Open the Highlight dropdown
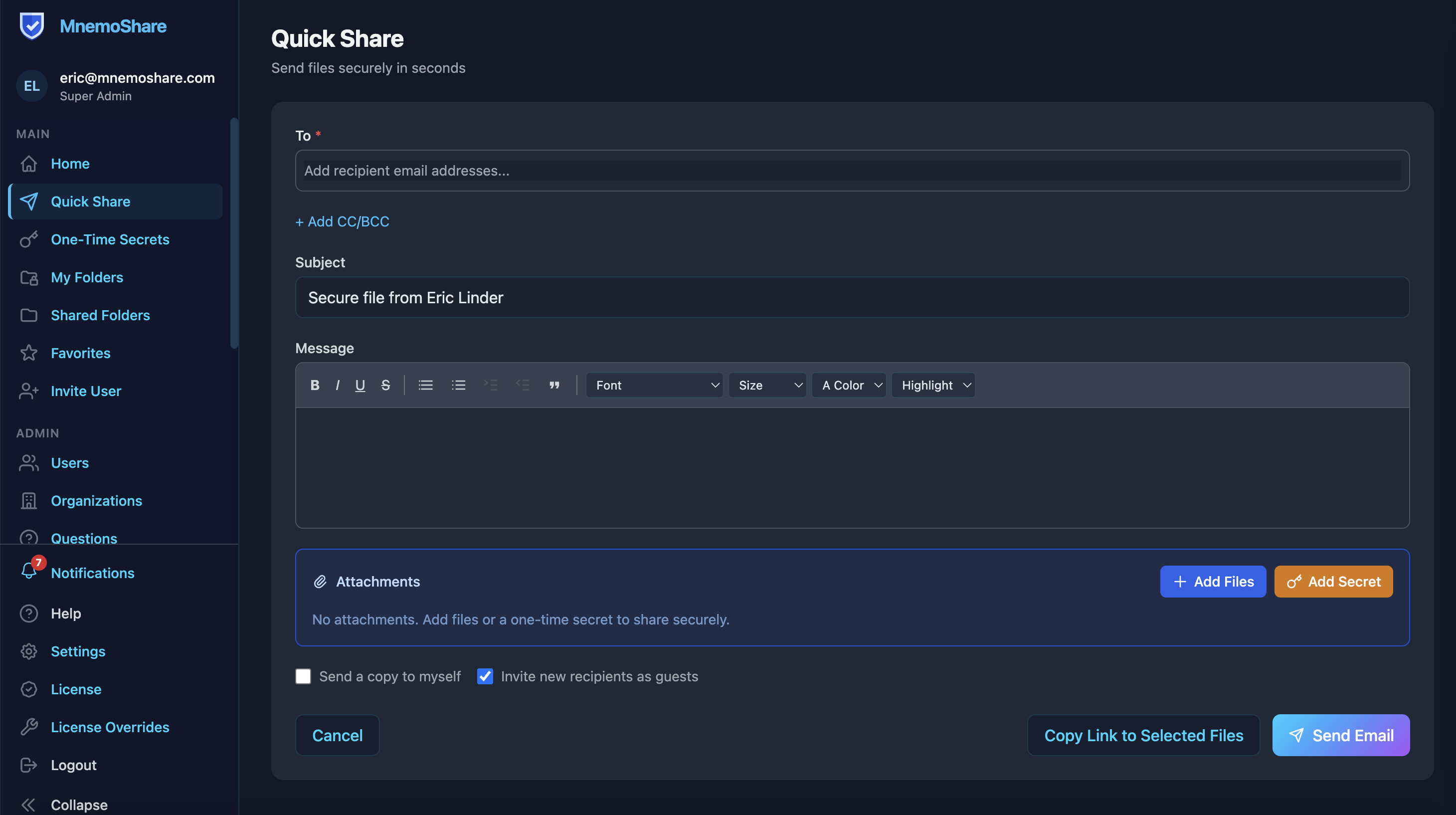 tap(934, 385)
